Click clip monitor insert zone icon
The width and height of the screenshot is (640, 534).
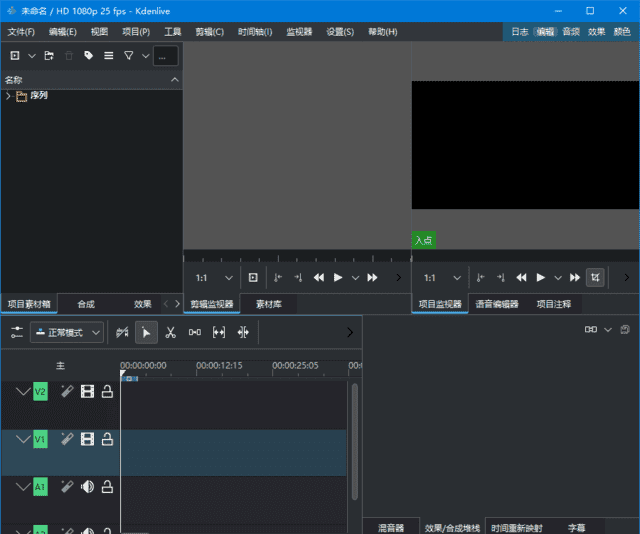(x=253, y=278)
